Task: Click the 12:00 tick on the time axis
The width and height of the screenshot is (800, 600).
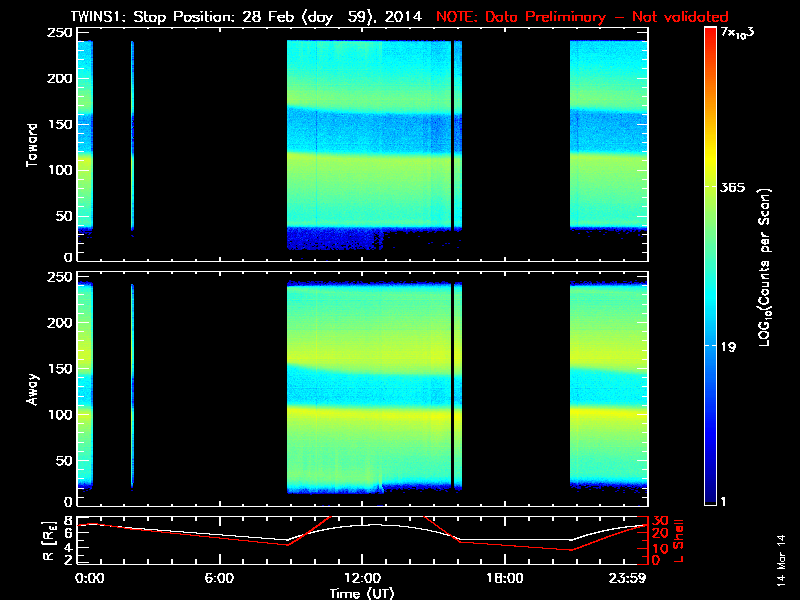Action: click(x=362, y=578)
